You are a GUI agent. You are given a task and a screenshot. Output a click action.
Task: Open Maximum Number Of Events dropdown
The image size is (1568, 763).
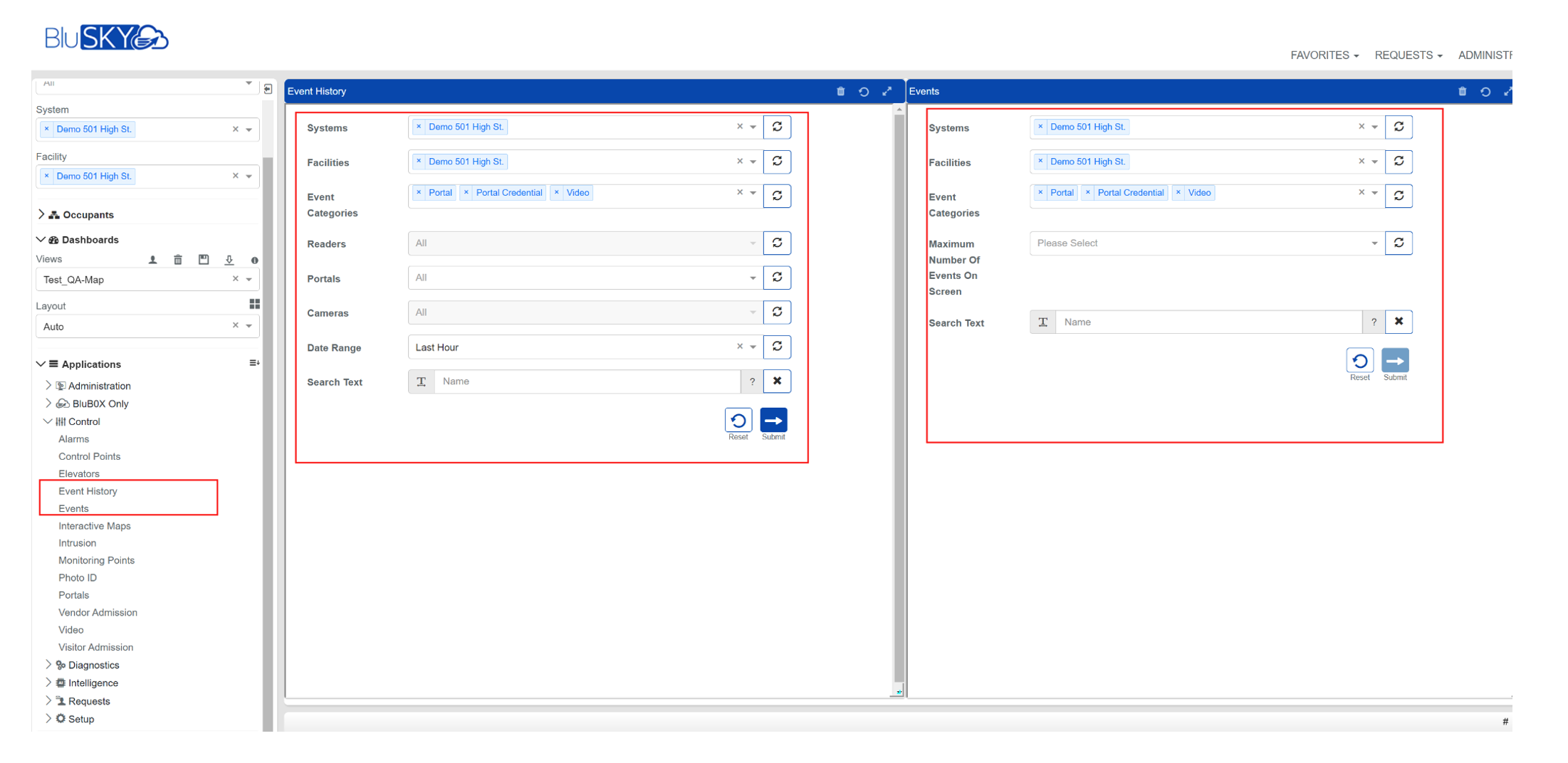pos(1374,243)
